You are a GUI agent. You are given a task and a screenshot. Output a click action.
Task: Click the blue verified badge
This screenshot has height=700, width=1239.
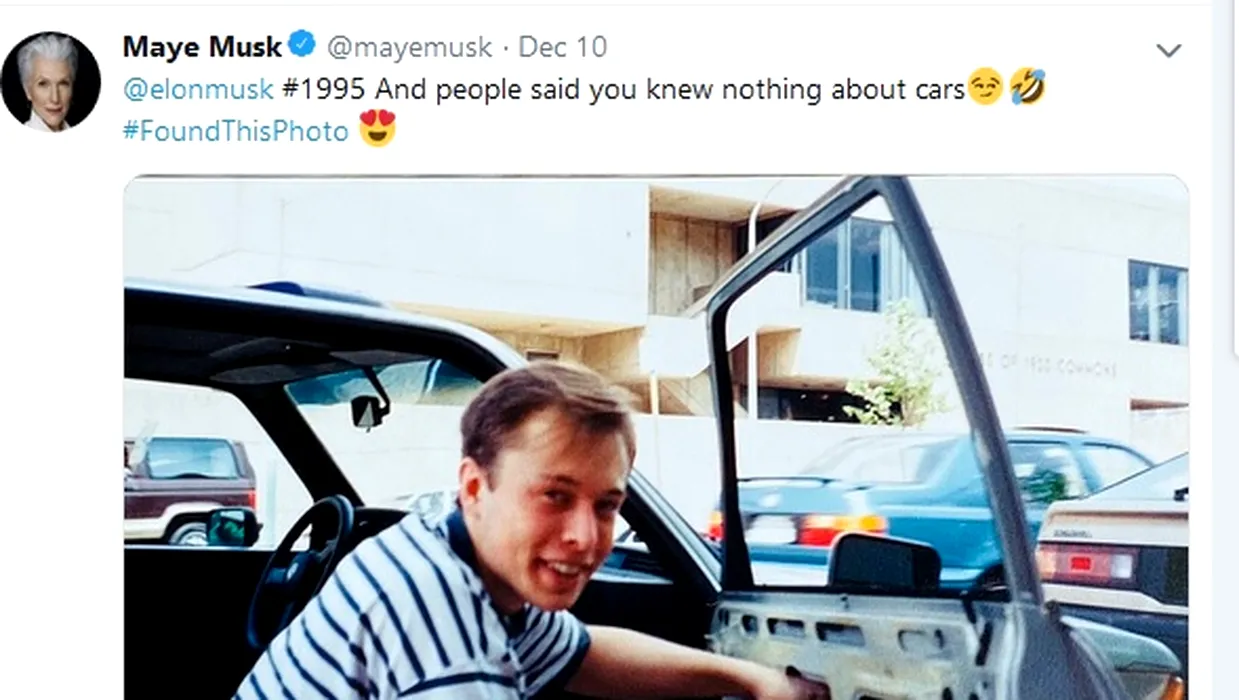(303, 46)
